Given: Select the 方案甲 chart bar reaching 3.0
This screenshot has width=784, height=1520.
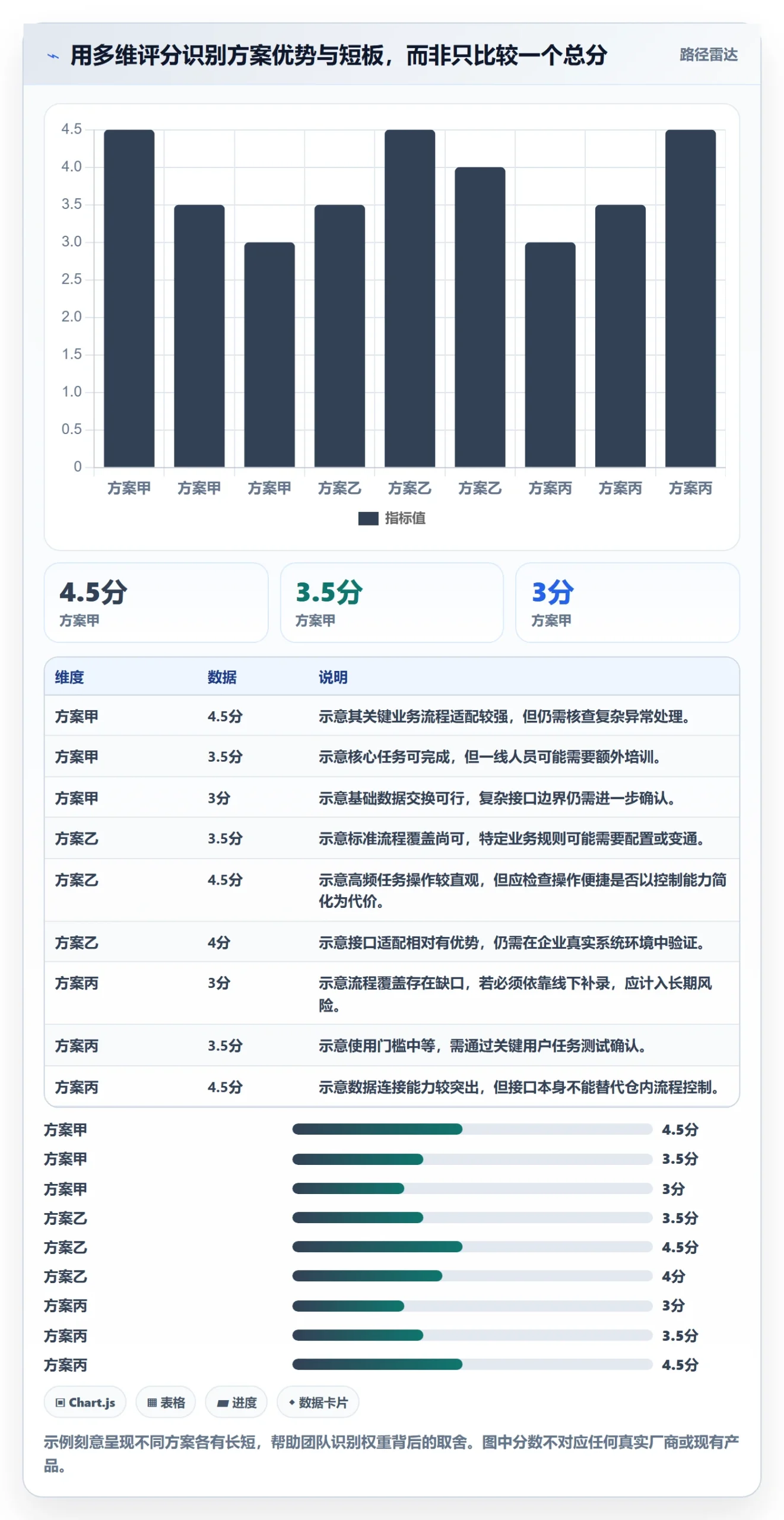Looking at the screenshot, I should (269, 354).
